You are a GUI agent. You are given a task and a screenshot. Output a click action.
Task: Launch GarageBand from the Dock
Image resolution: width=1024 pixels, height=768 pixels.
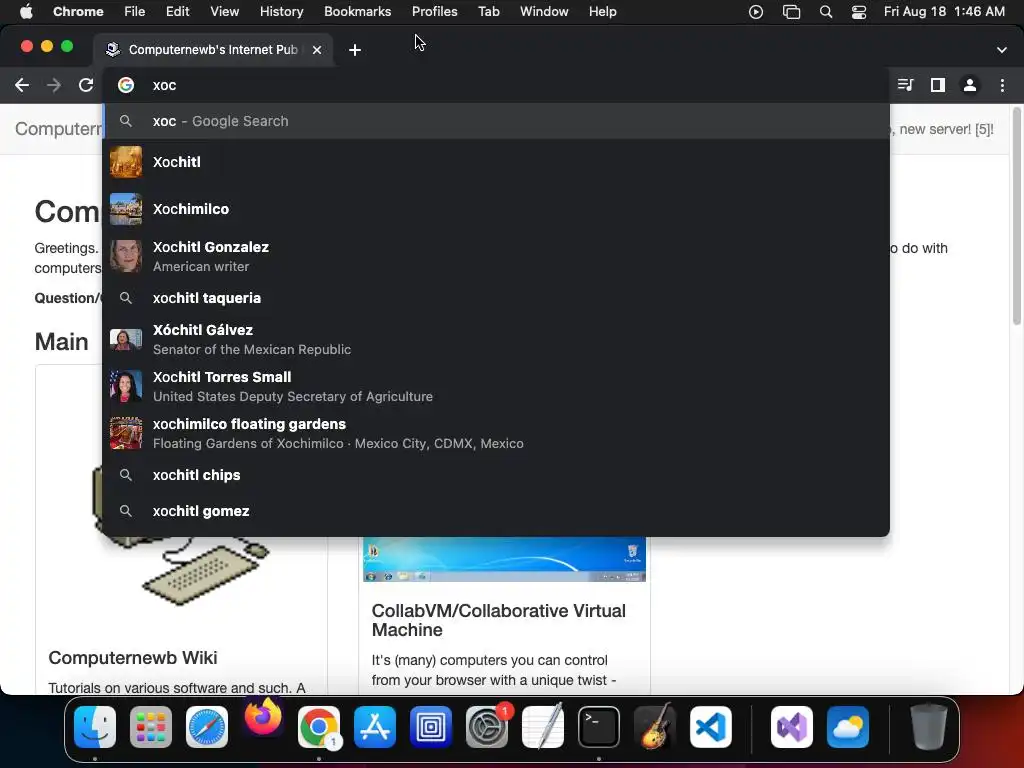(x=655, y=727)
